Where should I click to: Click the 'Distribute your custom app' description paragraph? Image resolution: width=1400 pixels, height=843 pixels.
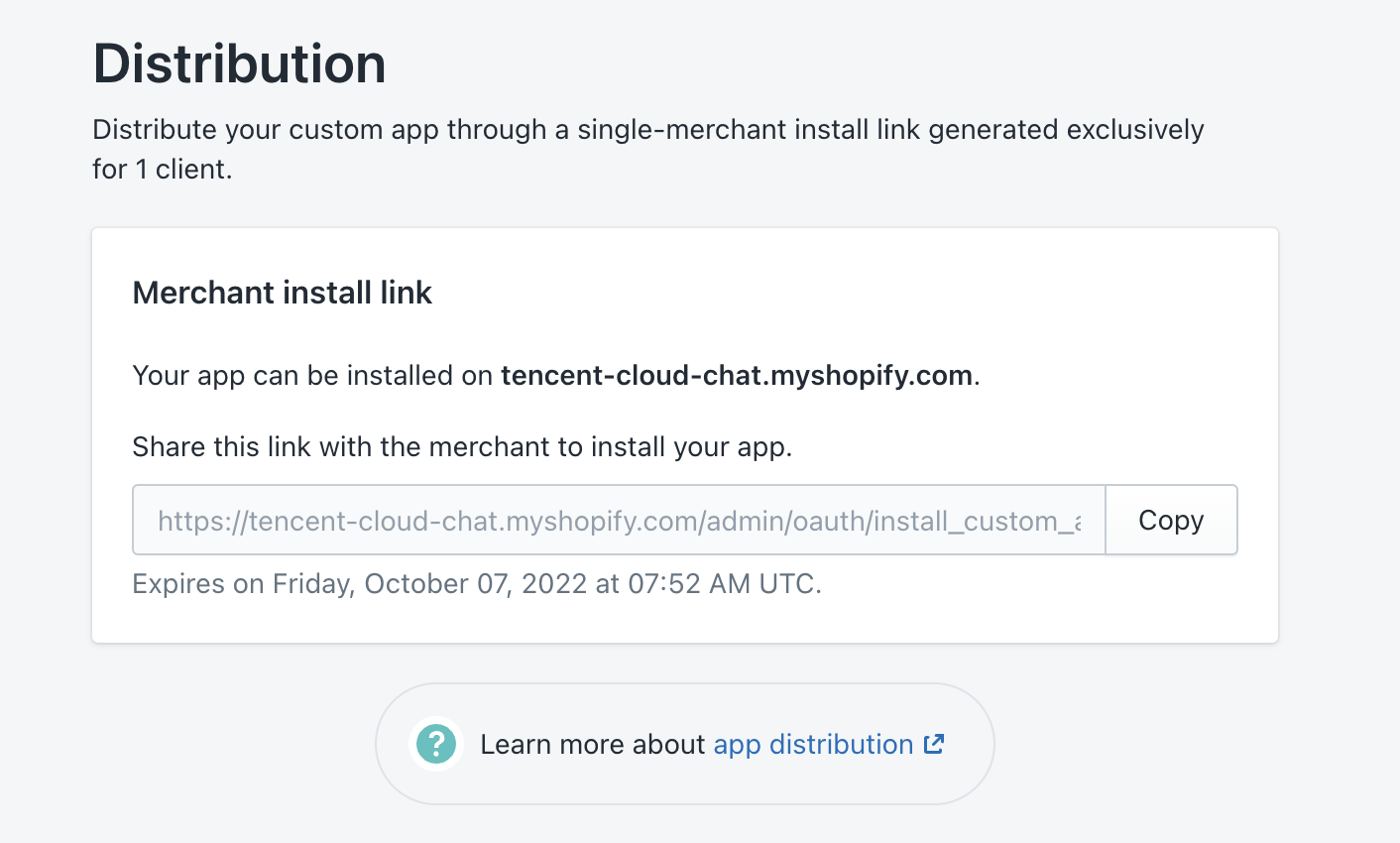pos(647,149)
